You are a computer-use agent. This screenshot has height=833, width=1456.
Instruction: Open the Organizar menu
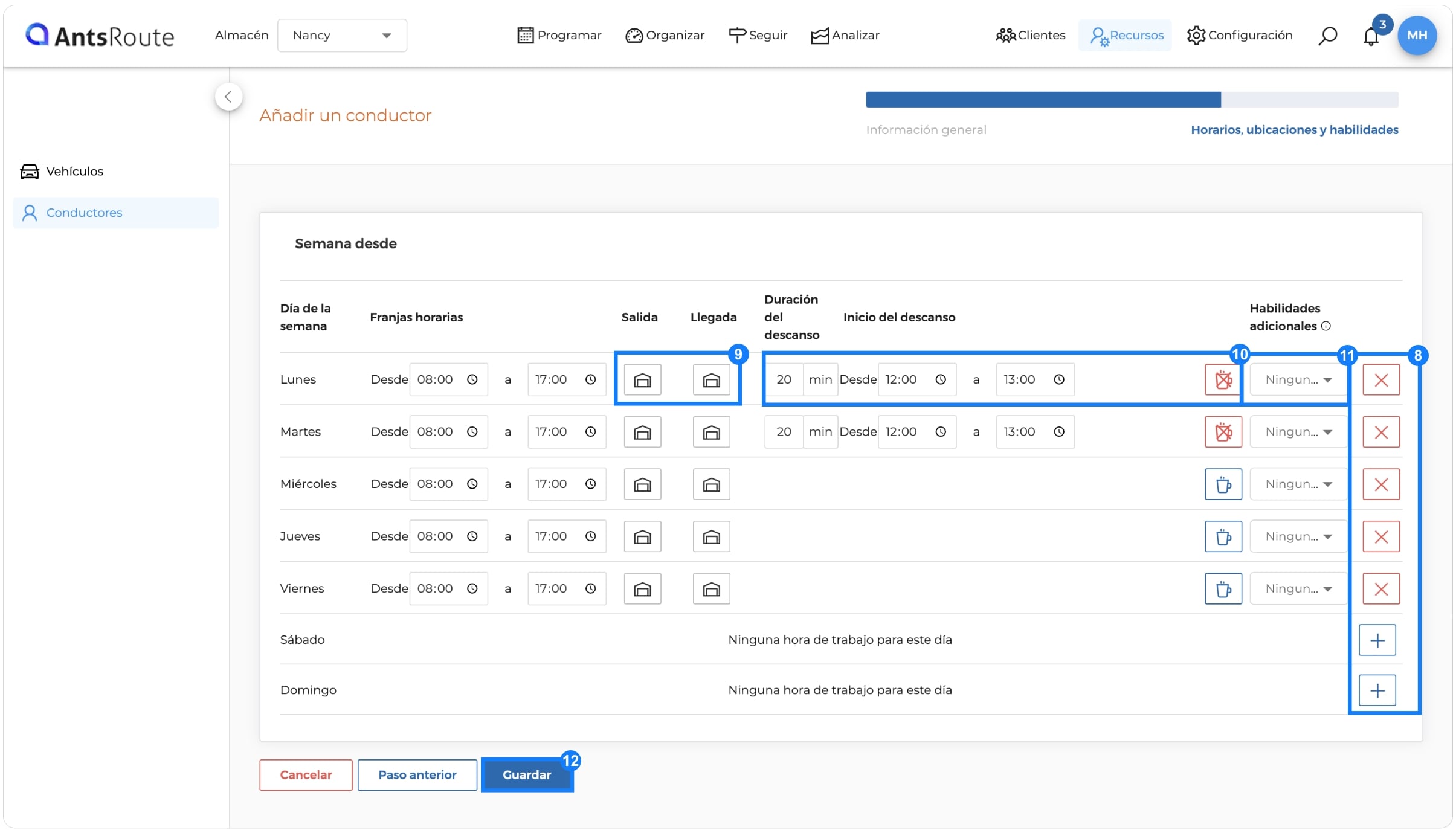tap(665, 35)
